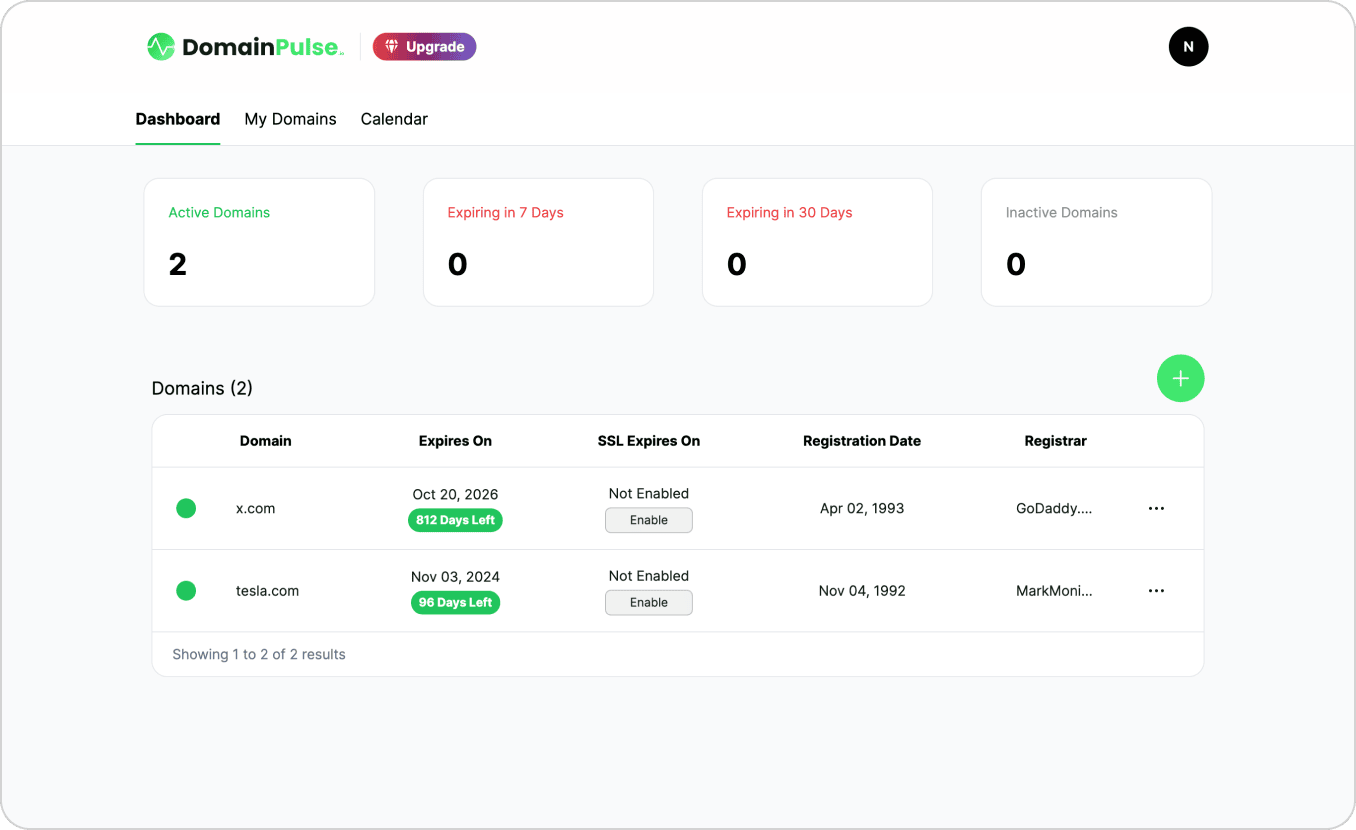Select the Dashboard tab
The width and height of the screenshot is (1356, 830).
(x=178, y=119)
